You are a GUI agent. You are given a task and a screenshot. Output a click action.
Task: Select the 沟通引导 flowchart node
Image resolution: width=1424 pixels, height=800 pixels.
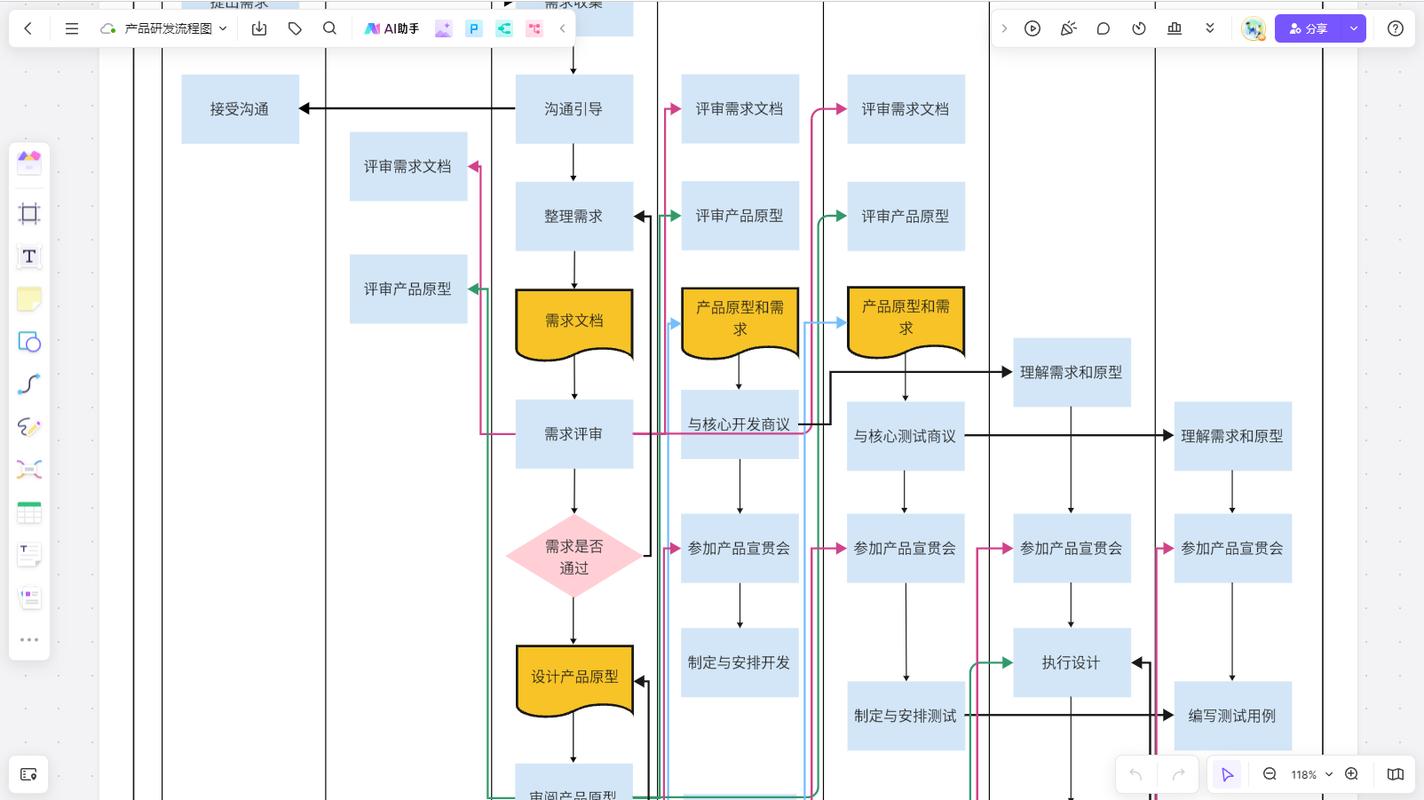tap(574, 109)
